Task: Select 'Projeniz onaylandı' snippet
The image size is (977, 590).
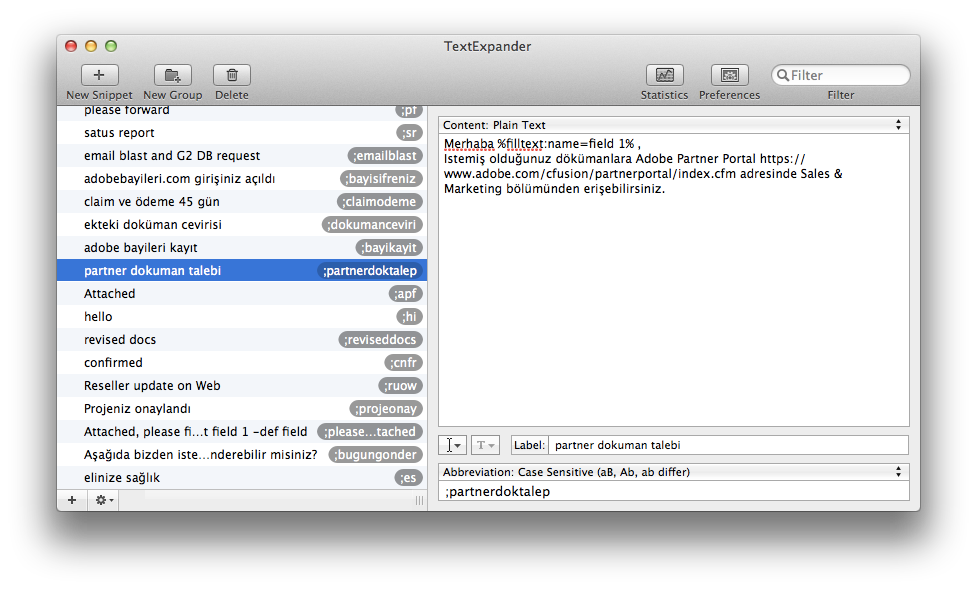Action: (242, 409)
